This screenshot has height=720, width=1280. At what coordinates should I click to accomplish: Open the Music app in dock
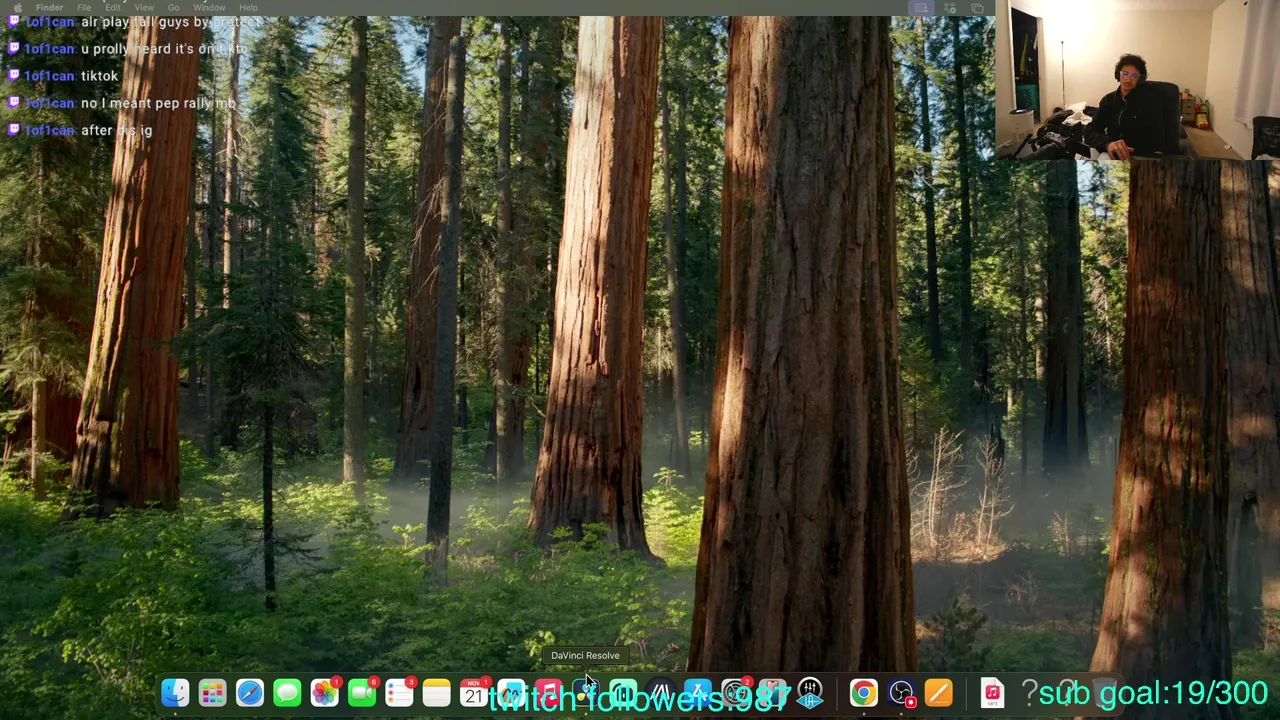[x=548, y=693]
